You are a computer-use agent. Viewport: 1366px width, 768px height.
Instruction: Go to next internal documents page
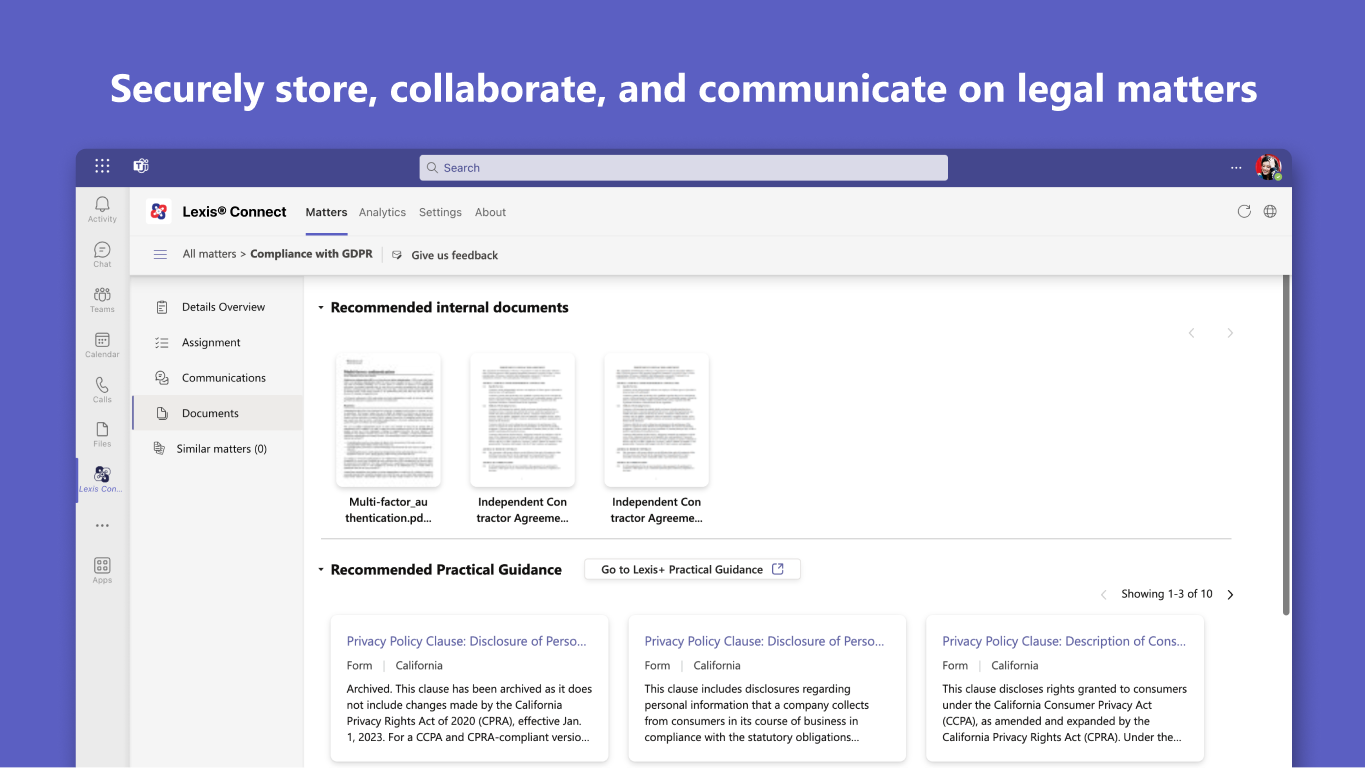[1230, 333]
